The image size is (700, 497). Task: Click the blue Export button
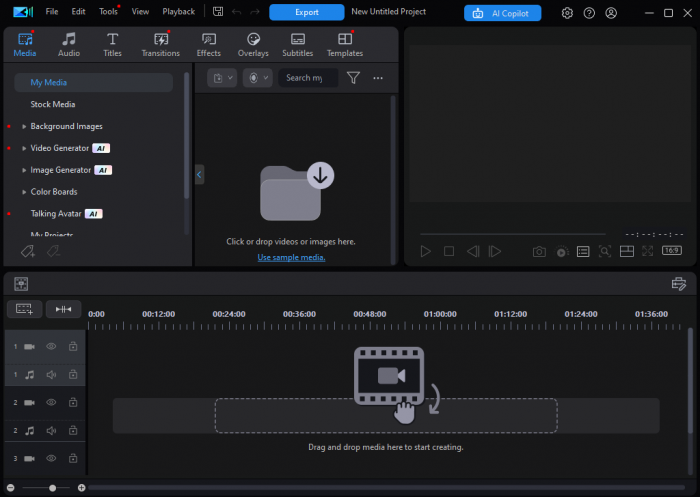tap(306, 13)
